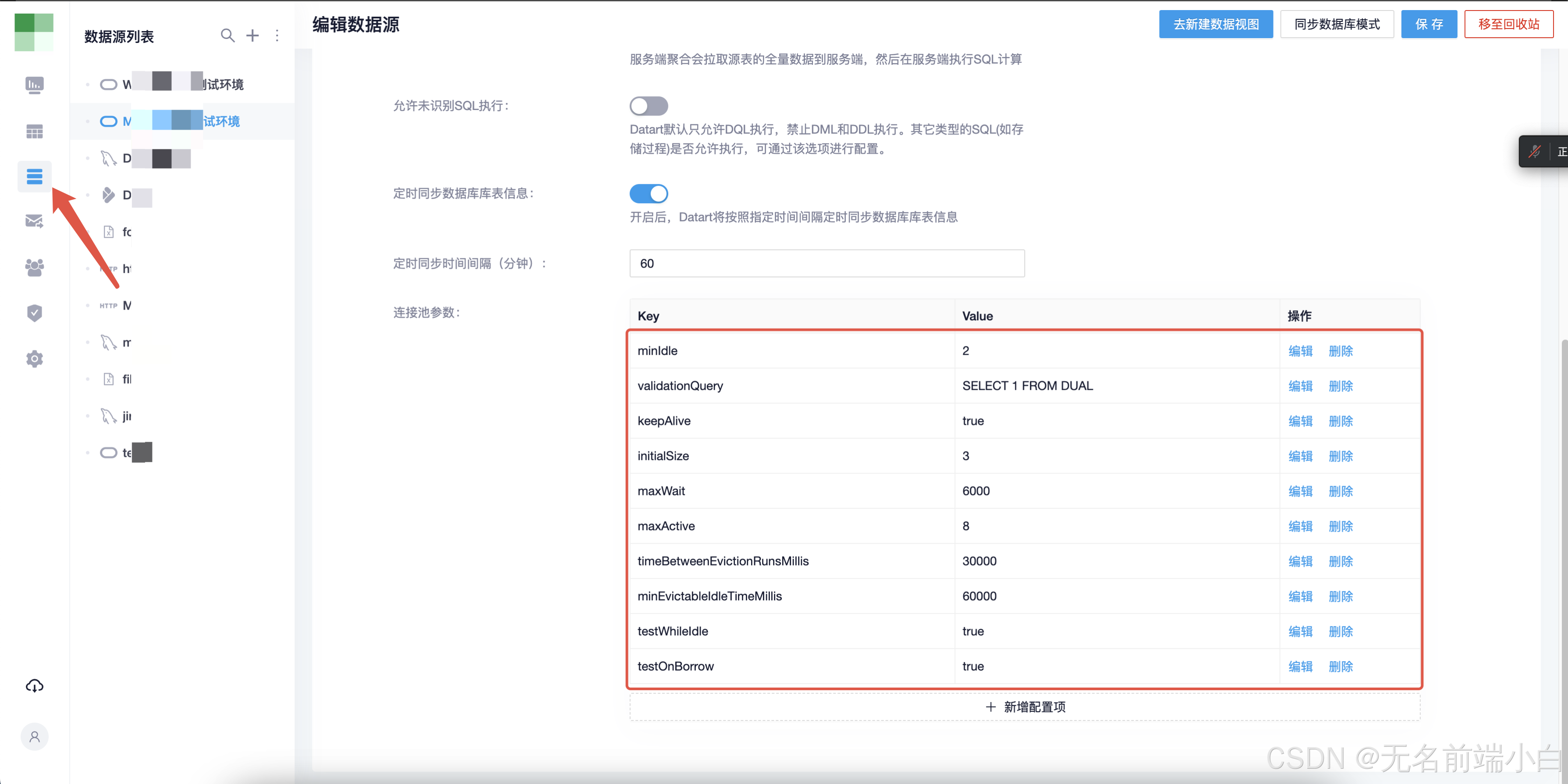This screenshot has height=784, width=1568.
Task: Click the 移至回收站 button
Action: tap(1509, 25)
